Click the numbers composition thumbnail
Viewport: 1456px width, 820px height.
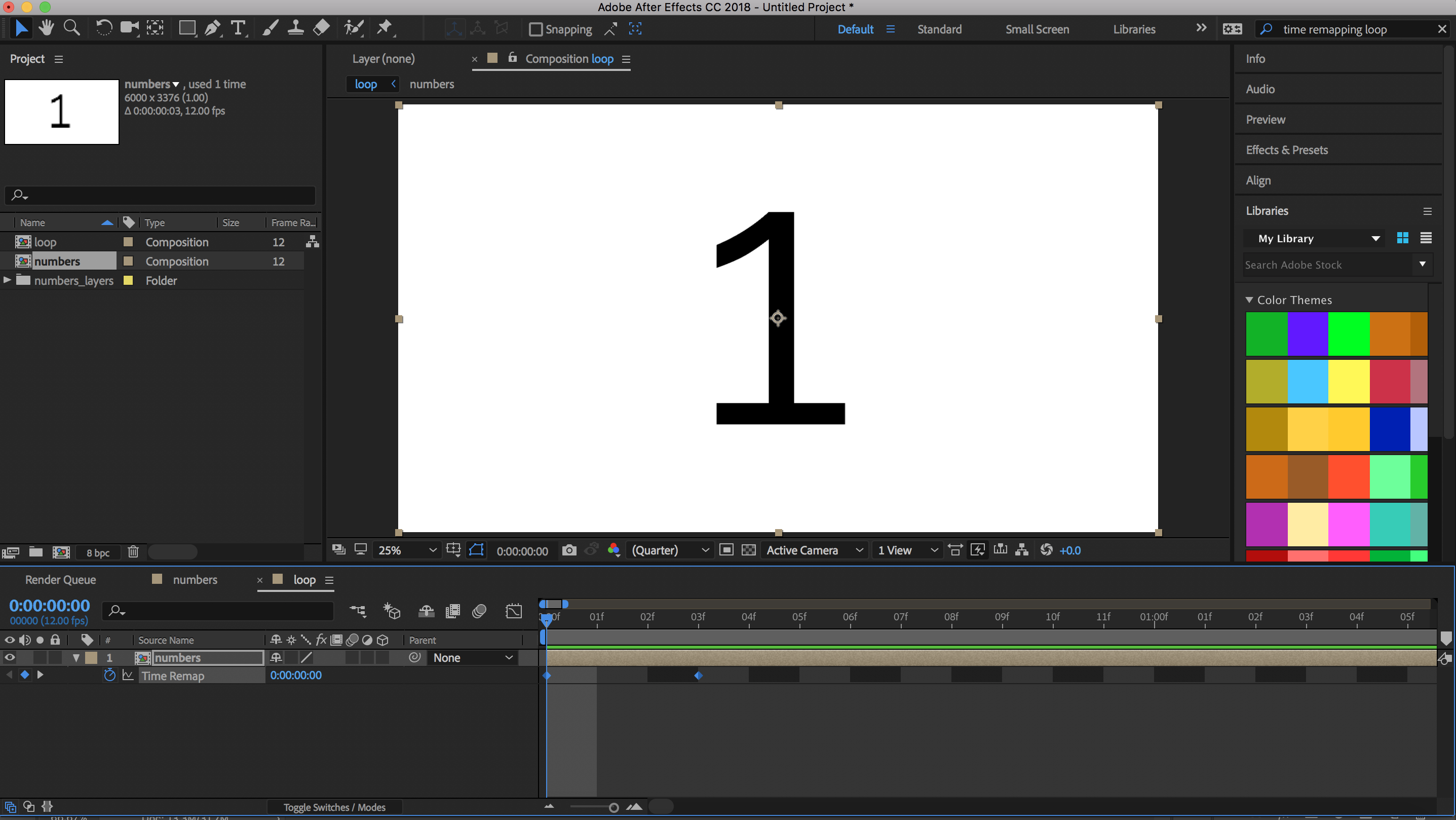coord(61,111)
